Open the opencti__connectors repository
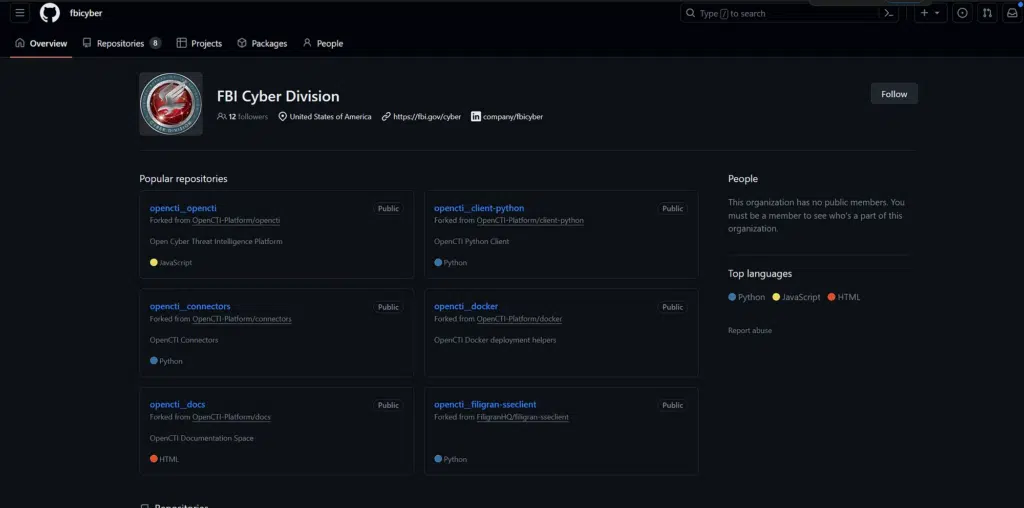This screenshot has height=508, width=1024. tap(190, 306)
